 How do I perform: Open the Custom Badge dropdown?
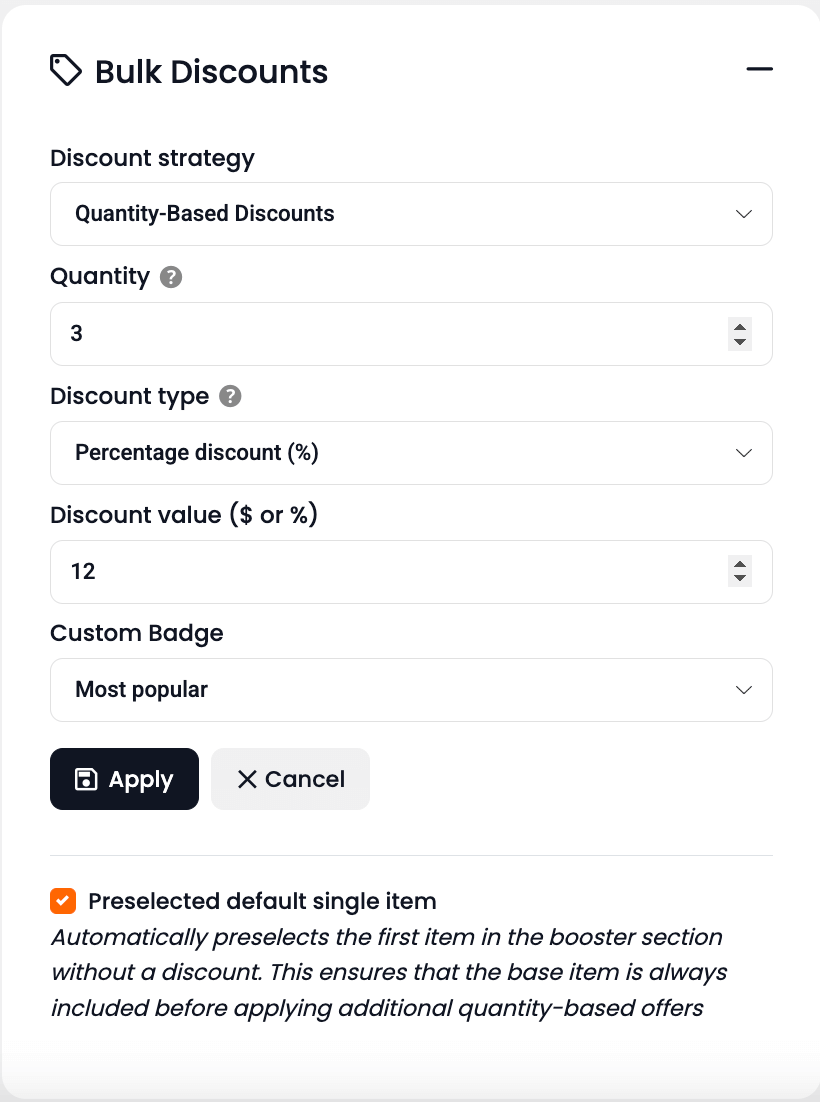coord(411,690)
